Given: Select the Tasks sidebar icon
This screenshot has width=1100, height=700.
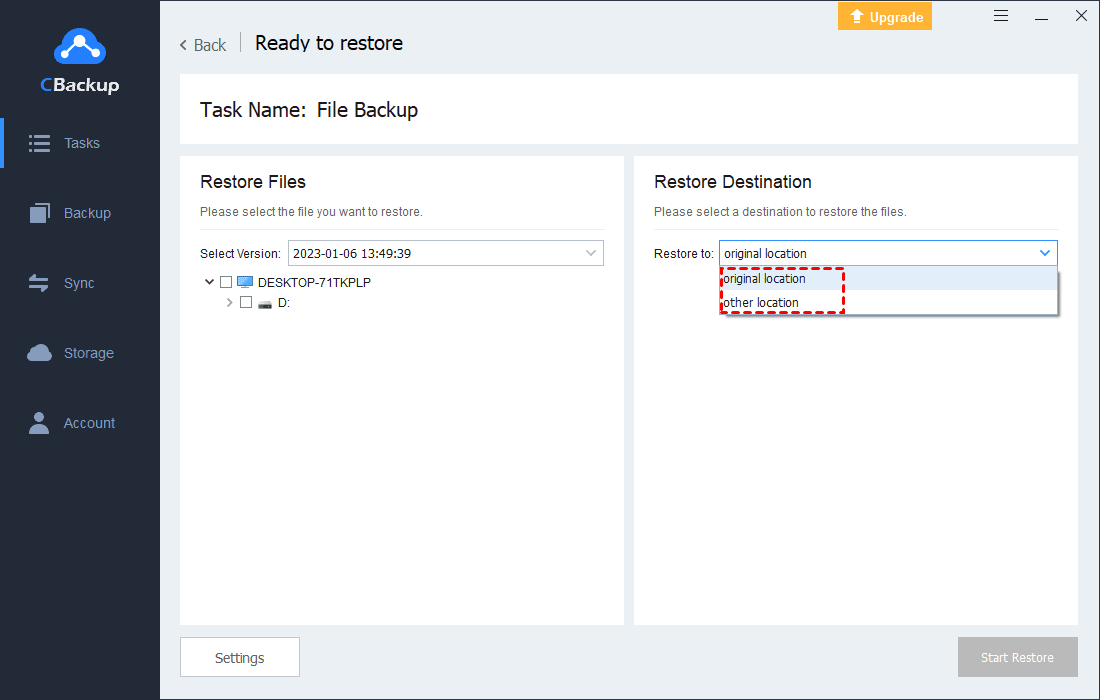Looking at the screenshot, I should [38, 142].
